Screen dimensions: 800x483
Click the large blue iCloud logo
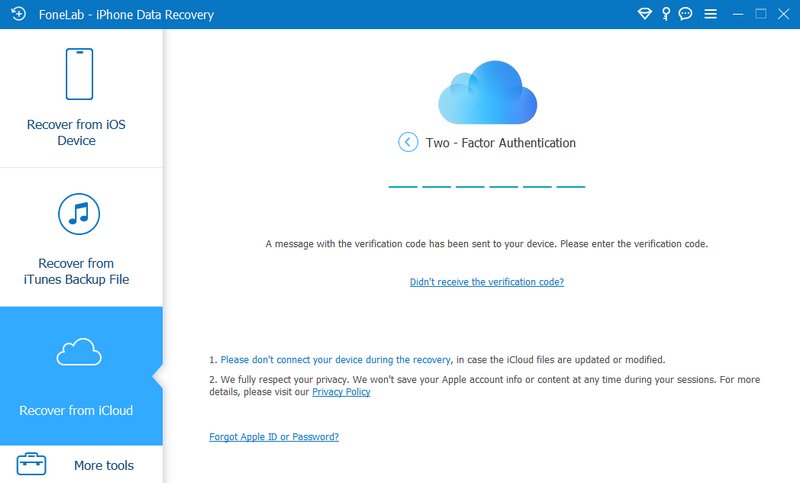487,92
